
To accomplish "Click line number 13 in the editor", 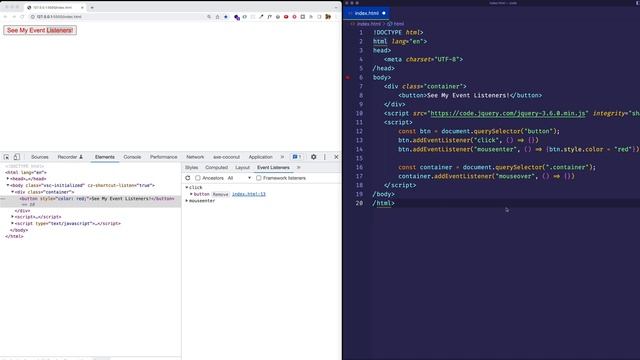I will pyautogui.click(x=359, y=140).
